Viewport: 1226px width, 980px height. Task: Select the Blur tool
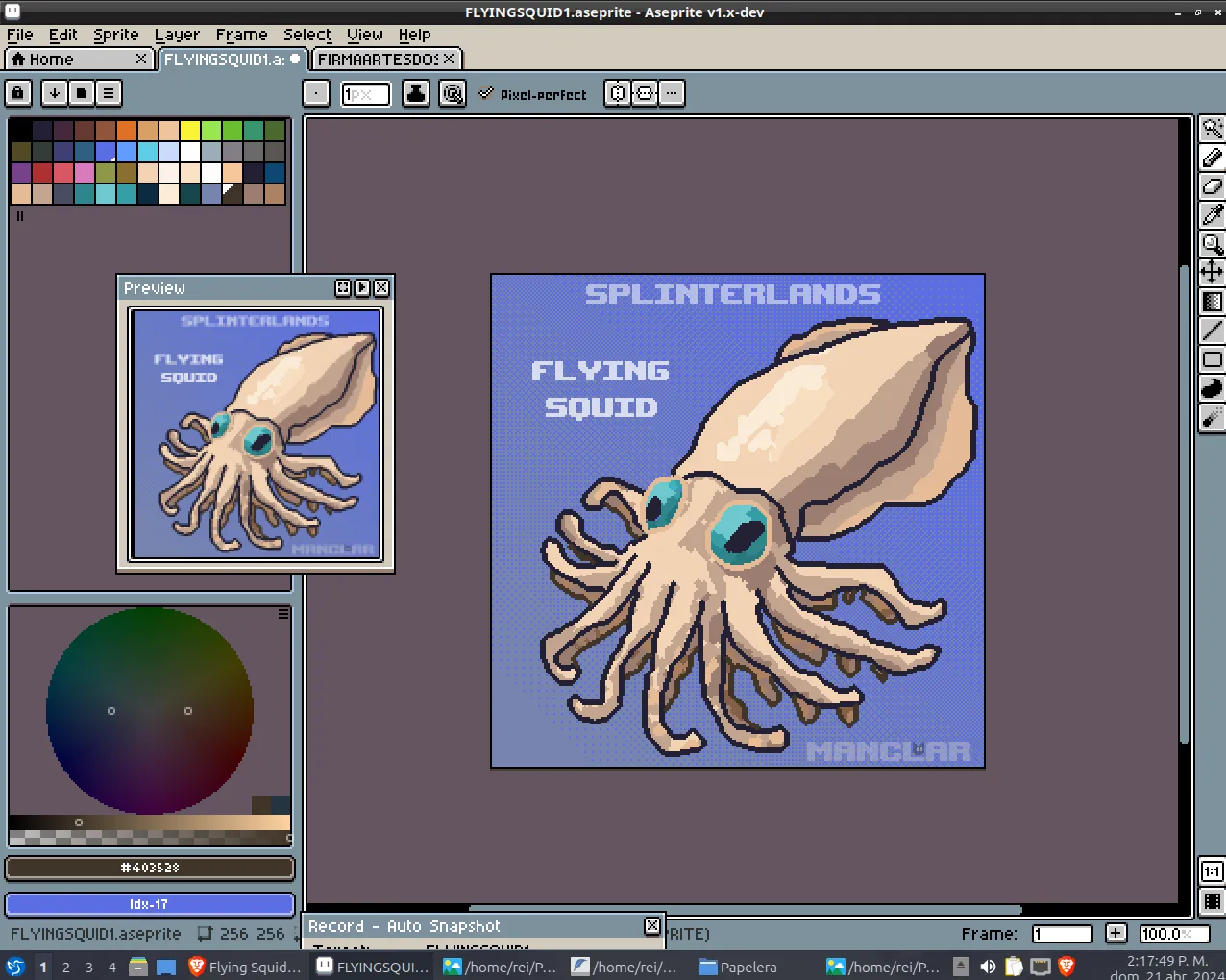(1213, 417)
